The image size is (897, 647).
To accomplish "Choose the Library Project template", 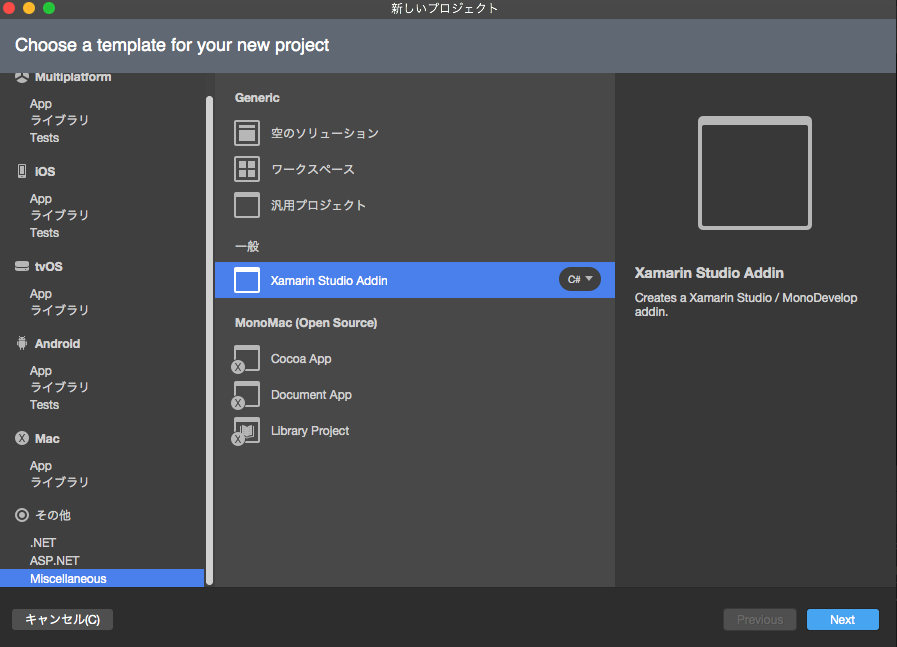I will click(415, 431).
